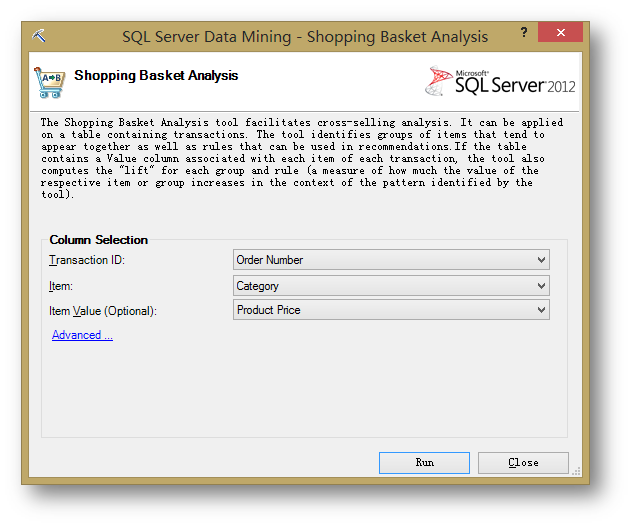Click the 'Item:' label

click(x=61, y=286)
